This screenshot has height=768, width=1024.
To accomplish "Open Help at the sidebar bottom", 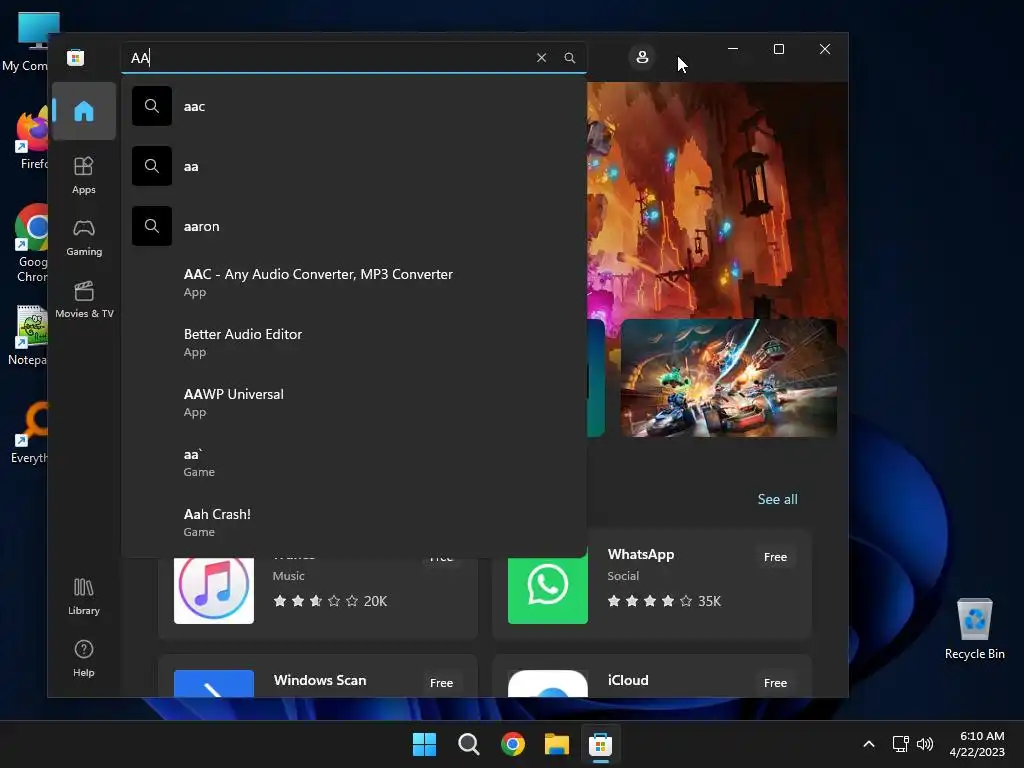I will pyautogui.click(x=84, y=658).
